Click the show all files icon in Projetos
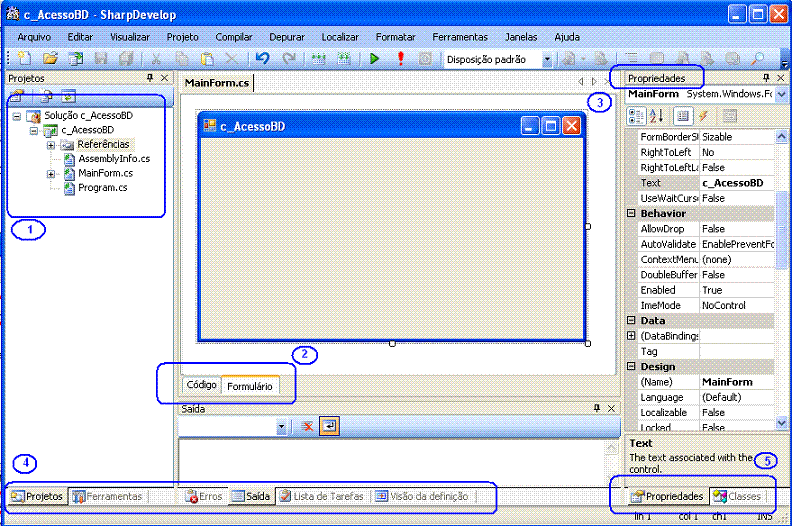This screenshot has width=792, height=526. 46,95
